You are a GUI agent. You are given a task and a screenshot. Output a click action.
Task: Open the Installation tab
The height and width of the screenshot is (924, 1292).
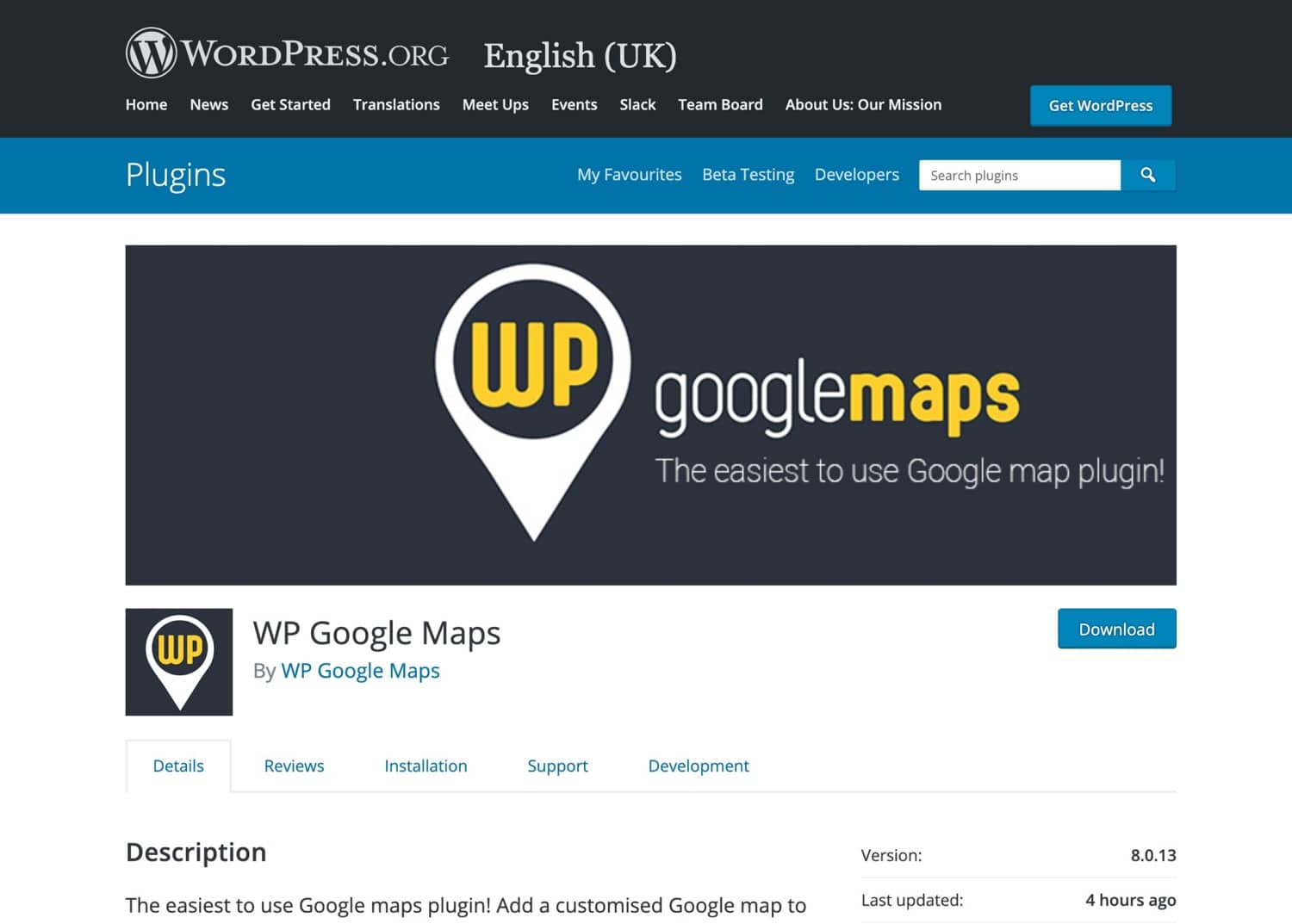click(425, 766)
